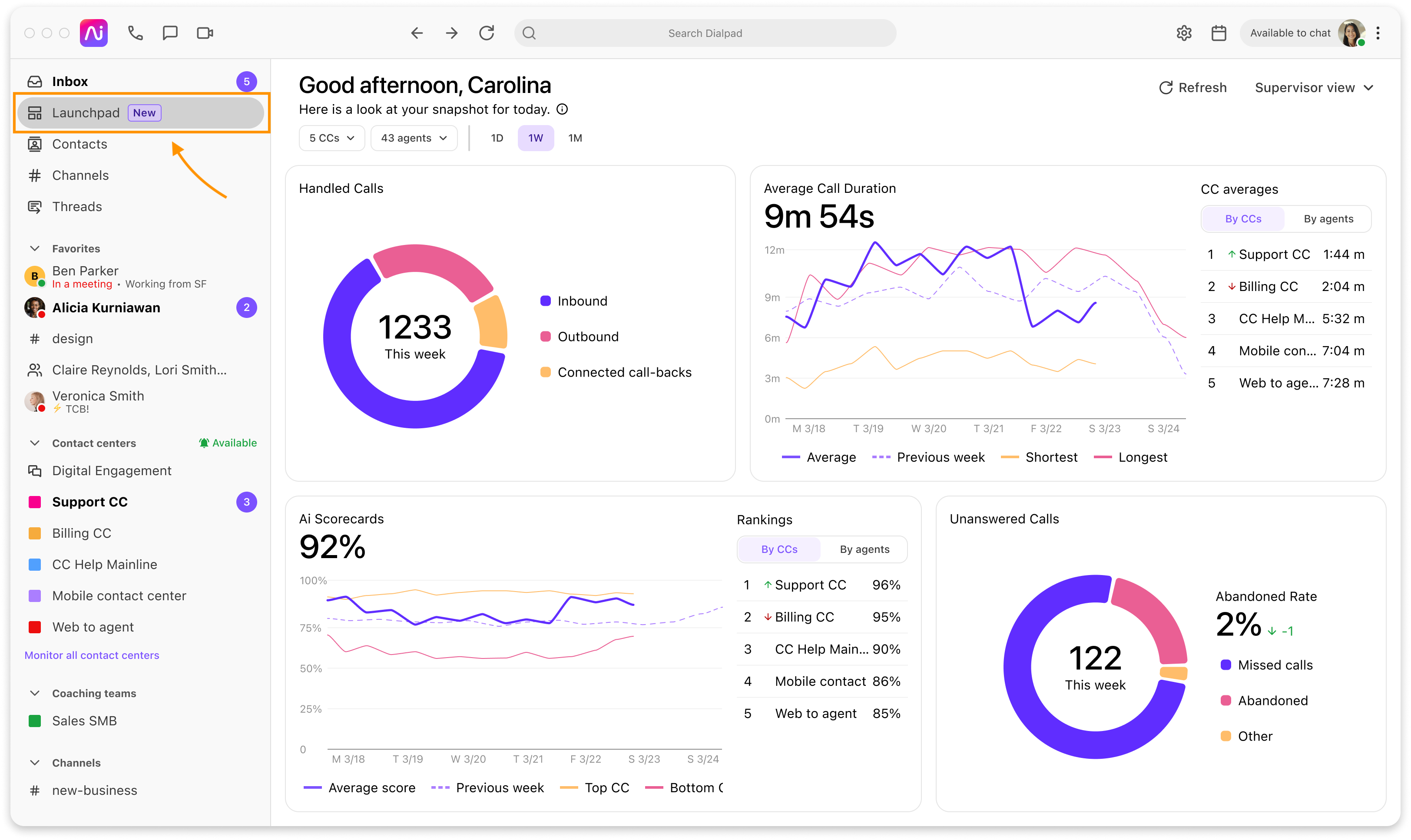Click the Inbox unread count badge
This screenshot has height=840, width=1411.
coord(247,82)
